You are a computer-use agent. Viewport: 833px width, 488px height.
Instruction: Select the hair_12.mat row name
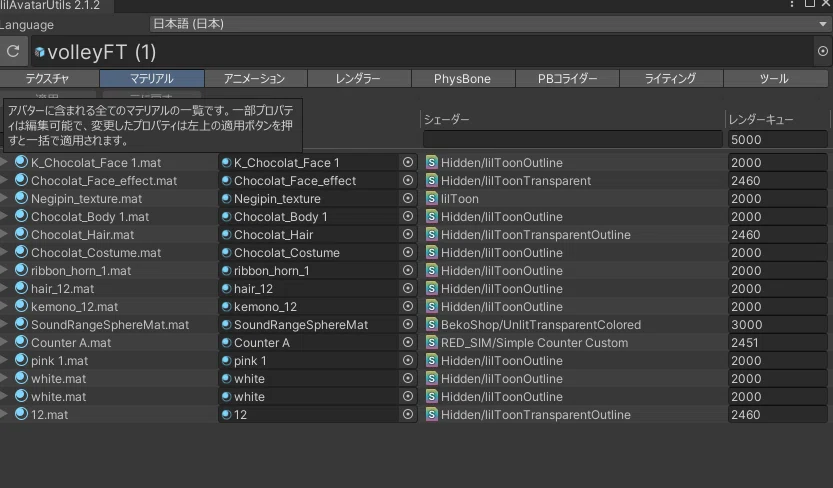point(62,289)
